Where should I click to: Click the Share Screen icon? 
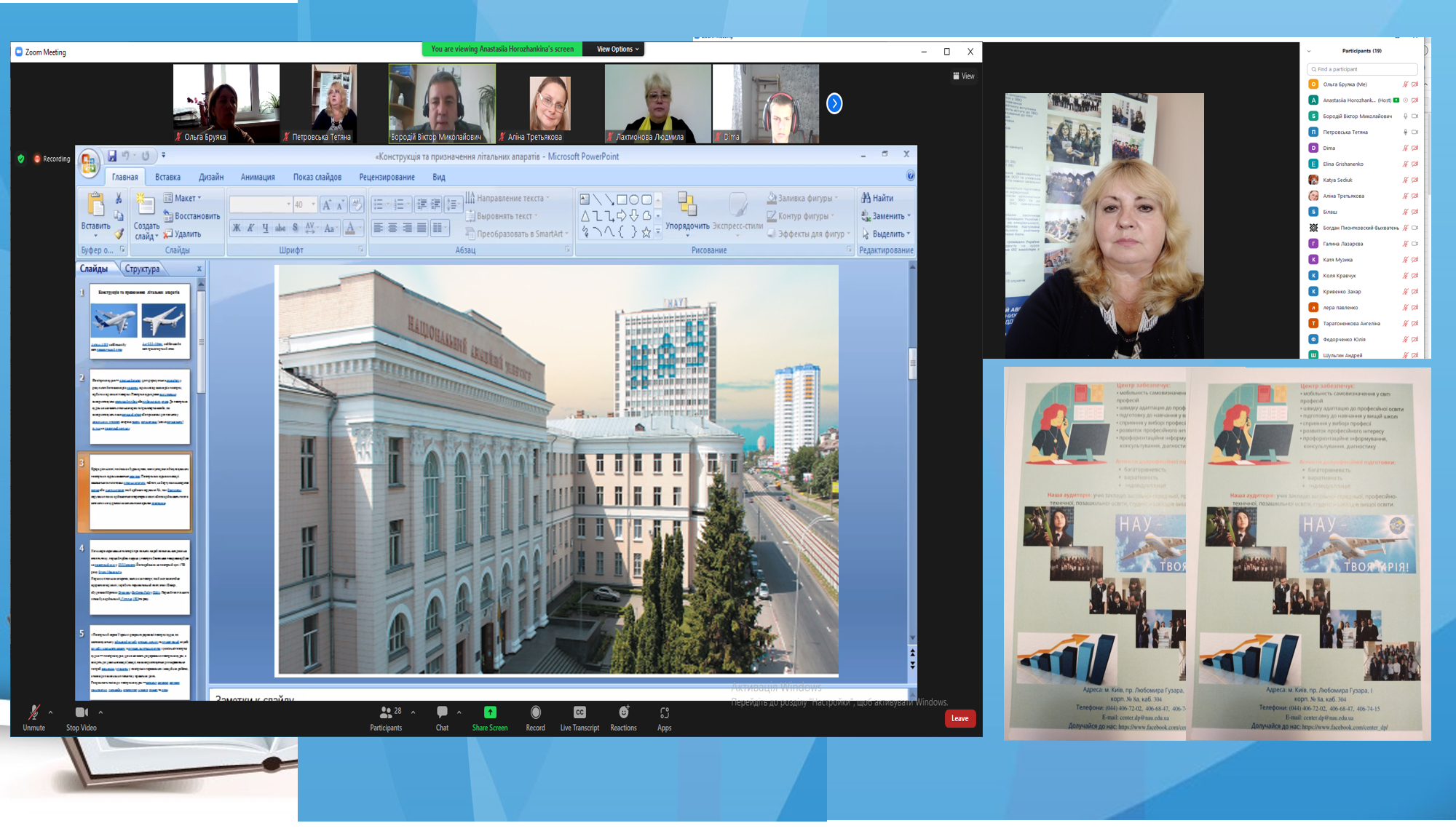[490, 712]
